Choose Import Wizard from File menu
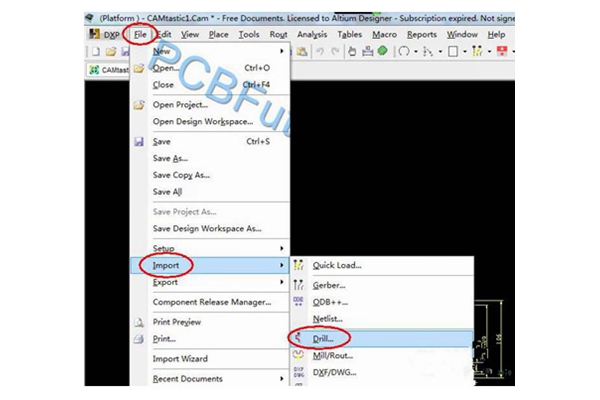This screenshot has width=600, height=400. click(180, 359)
